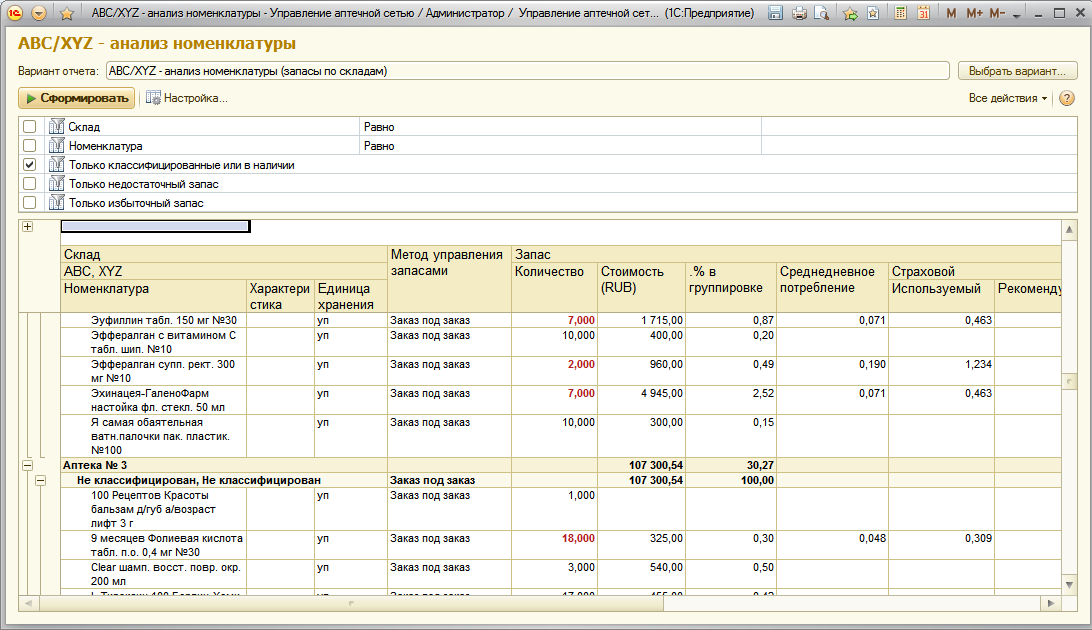Open the help question mark icon
1092x630 pixels.
(x=1067, y=98)
